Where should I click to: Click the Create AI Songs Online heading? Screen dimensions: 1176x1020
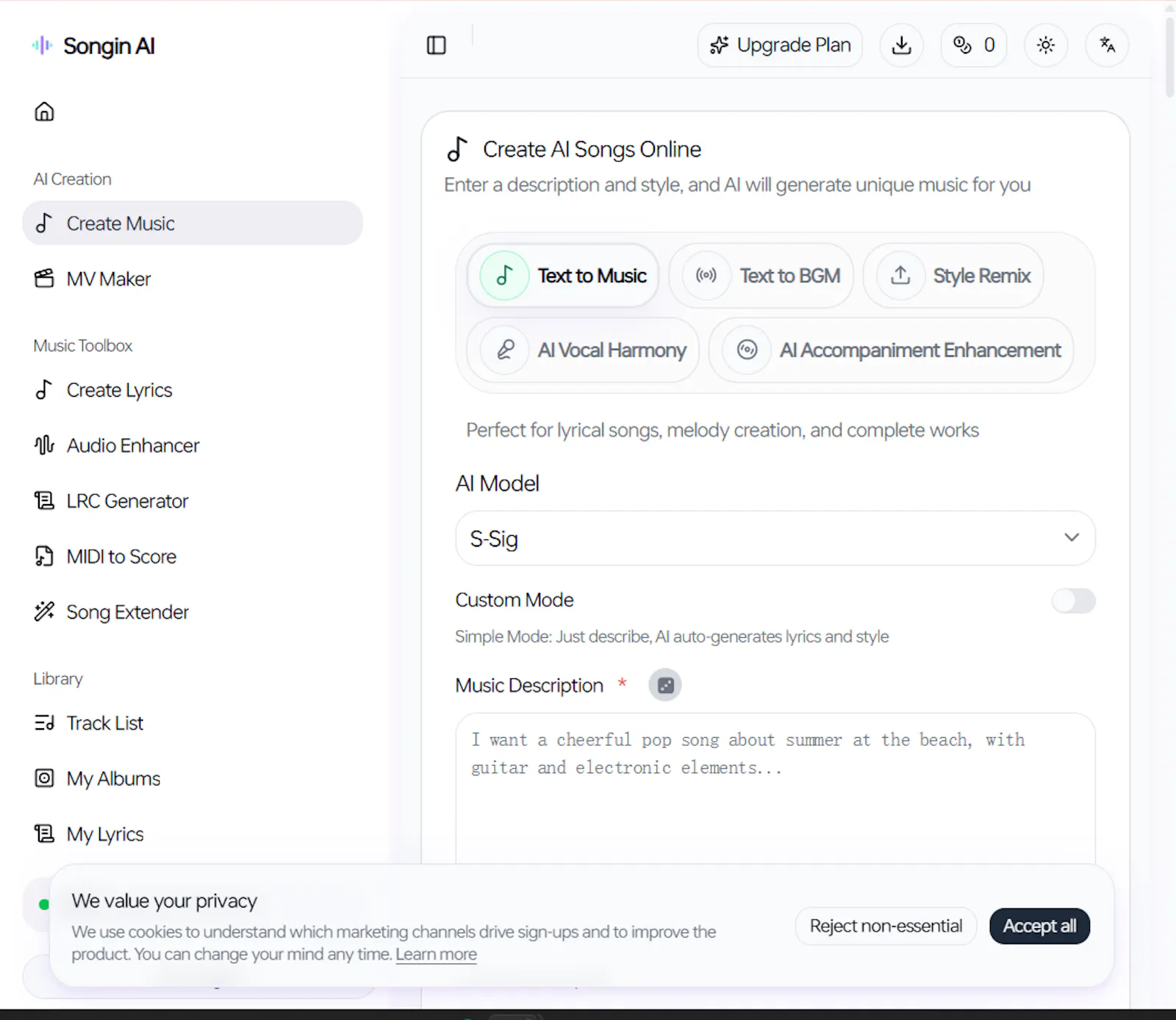(592, 149)
